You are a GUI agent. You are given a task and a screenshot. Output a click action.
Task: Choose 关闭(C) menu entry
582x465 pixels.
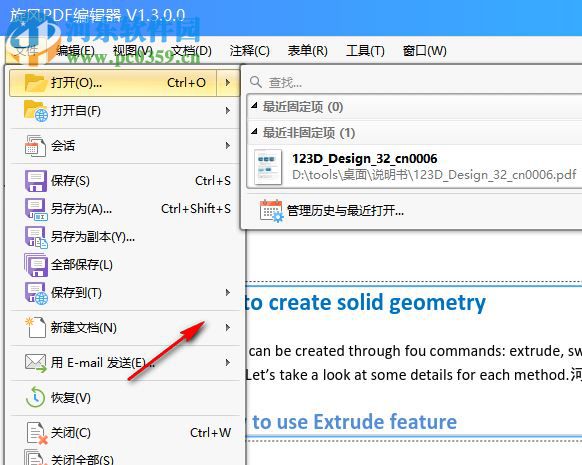pos(124,433)
